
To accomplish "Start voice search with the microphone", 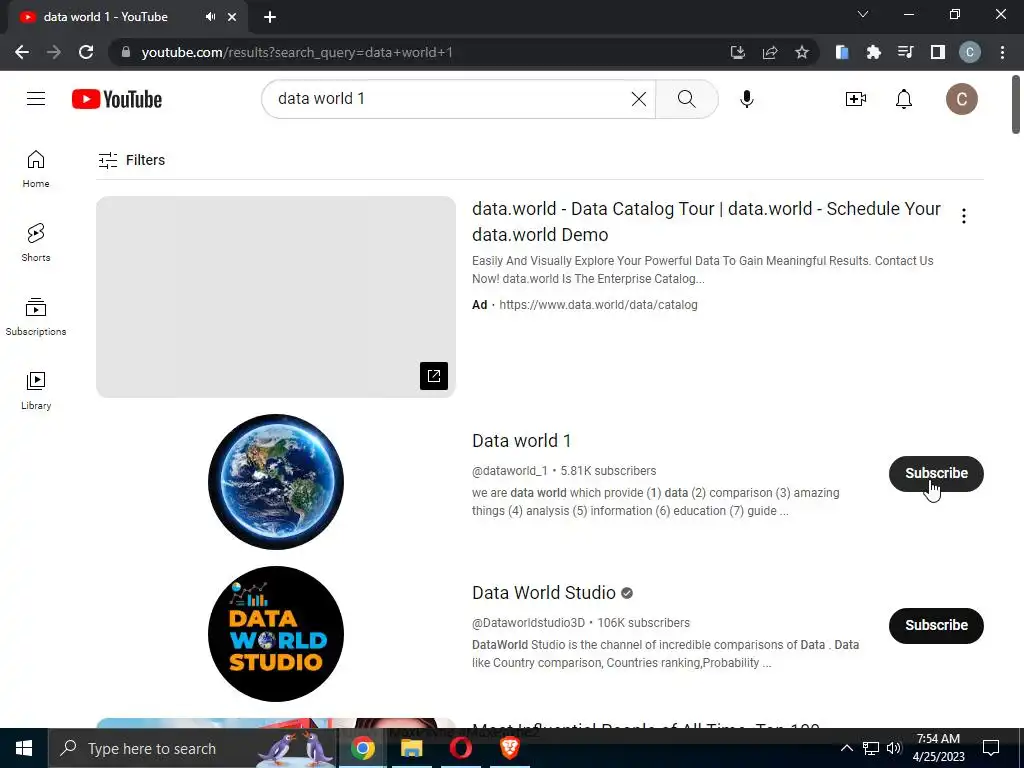I will click(x=746, y=99).
